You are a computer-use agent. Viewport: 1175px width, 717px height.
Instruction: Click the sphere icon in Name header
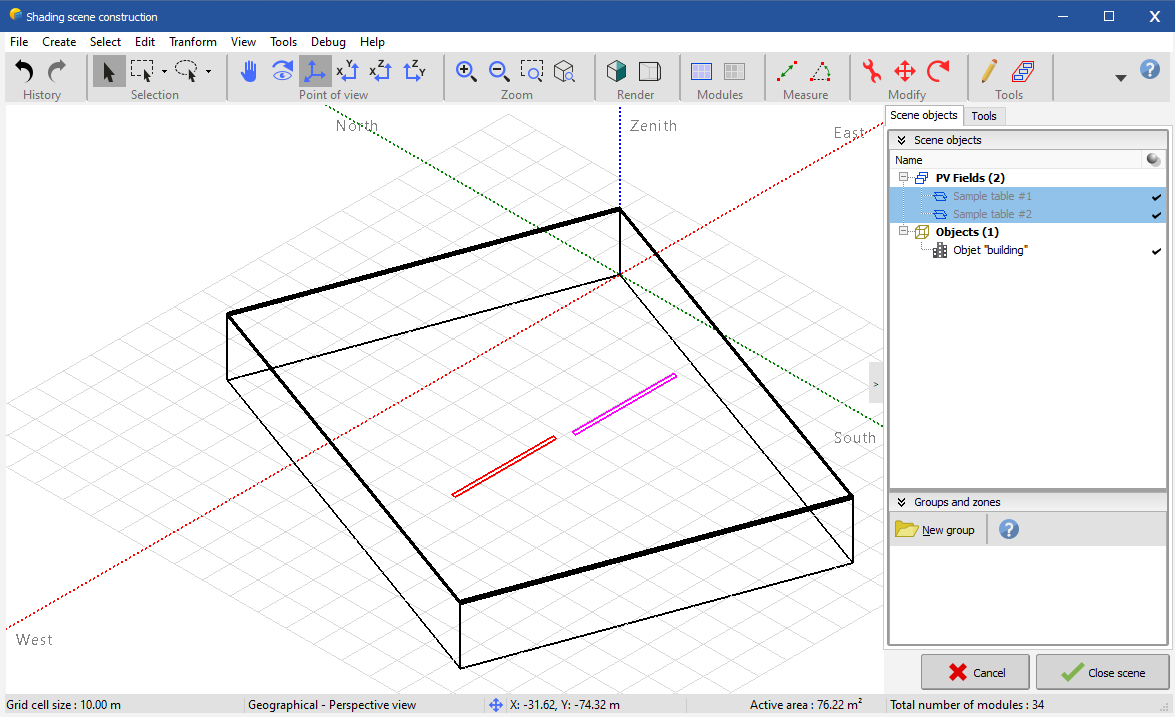(x=1153, y=160)
